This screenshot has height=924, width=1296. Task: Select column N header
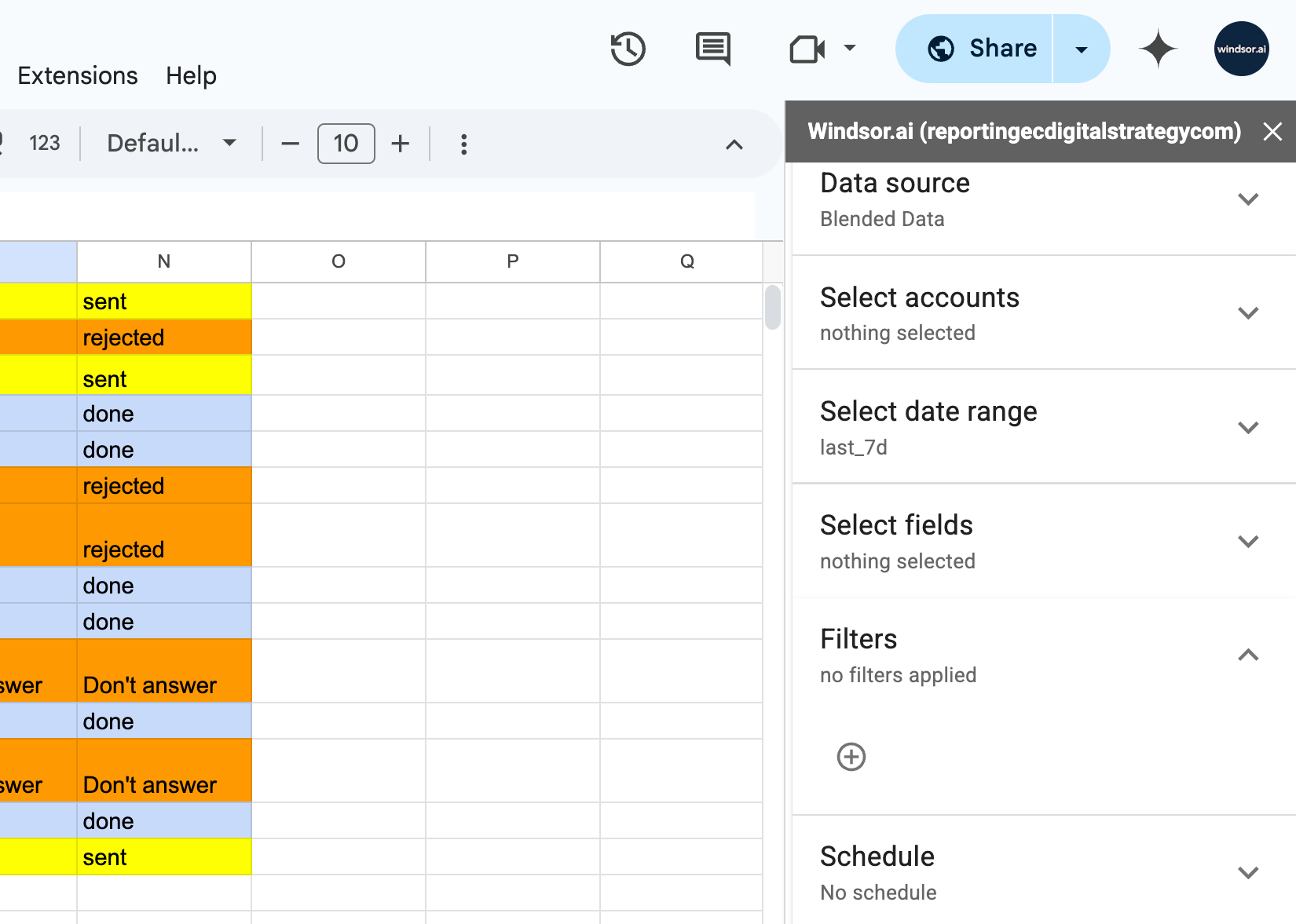pyautogui.click(x=163, y=261)
